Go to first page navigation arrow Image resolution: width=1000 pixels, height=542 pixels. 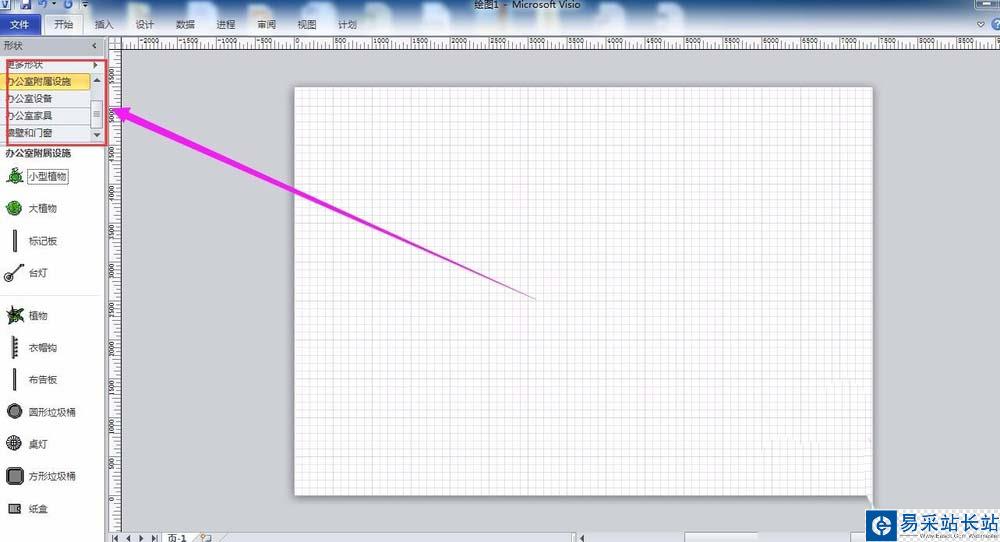coord(115,538)
